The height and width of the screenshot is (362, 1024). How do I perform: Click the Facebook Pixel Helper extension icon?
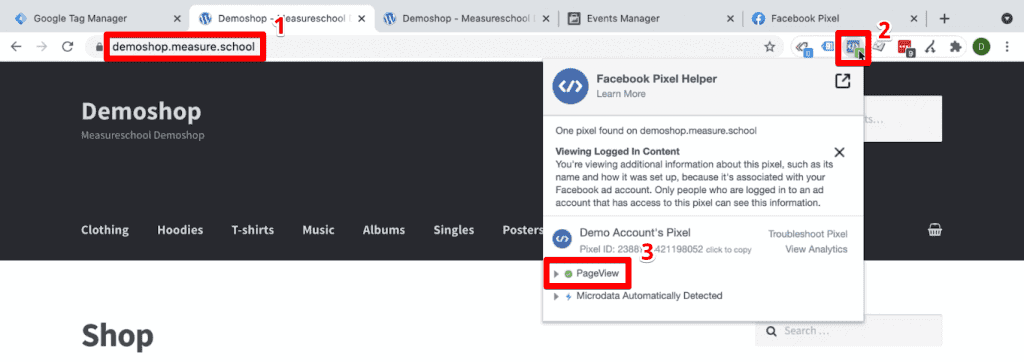tap(853, 47)
